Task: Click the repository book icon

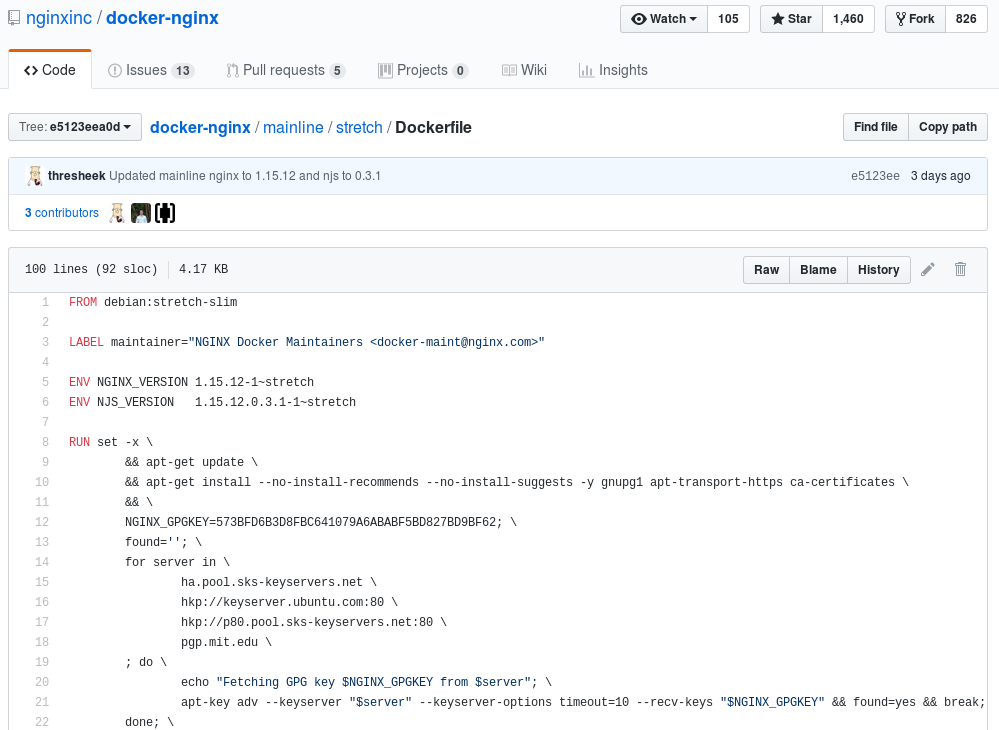Action: [14, 18]
